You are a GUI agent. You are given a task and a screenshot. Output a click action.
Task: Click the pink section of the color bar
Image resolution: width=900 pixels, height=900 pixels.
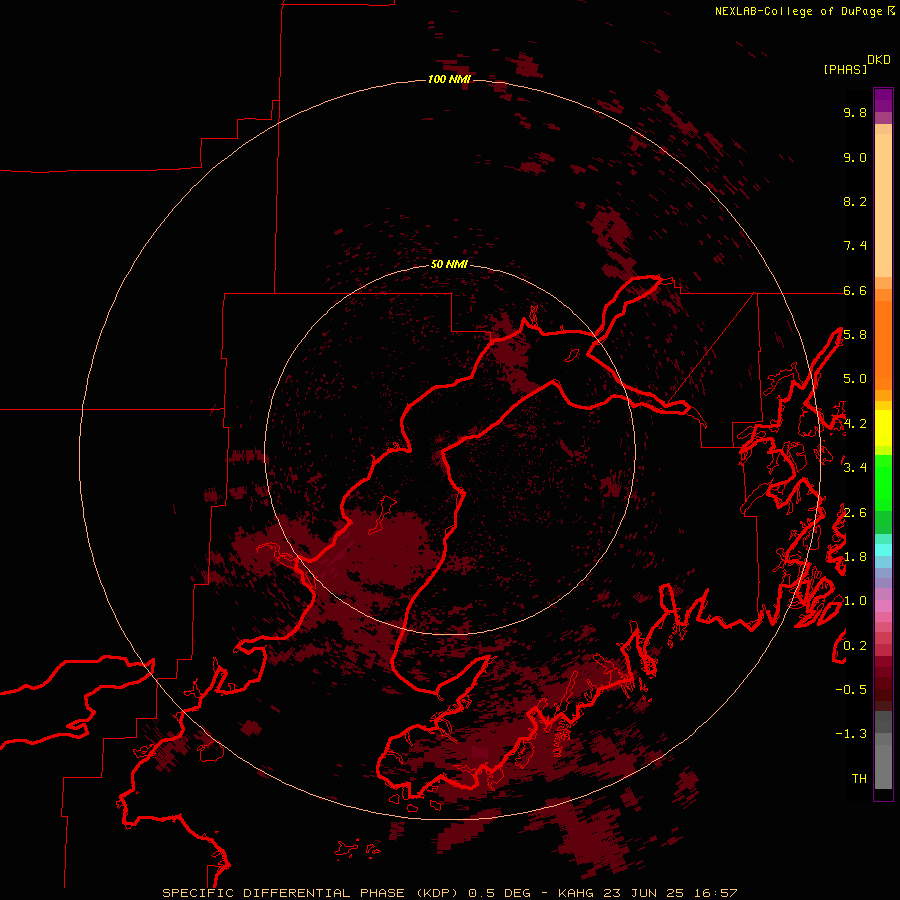pyautogui.click(x=883, y=606)
